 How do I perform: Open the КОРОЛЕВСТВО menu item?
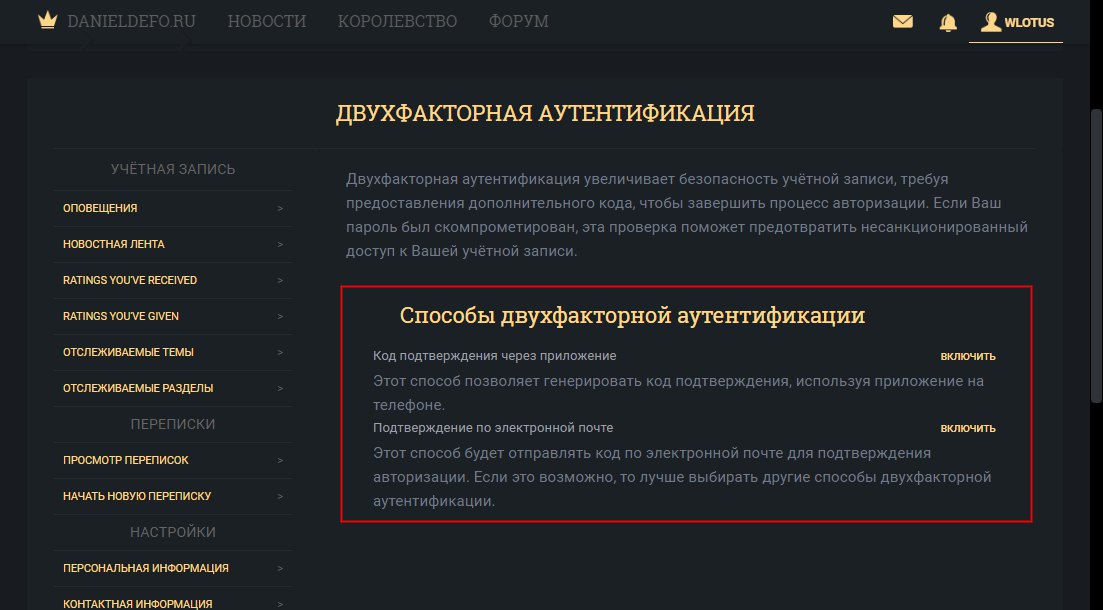click(x=397, y=21)
